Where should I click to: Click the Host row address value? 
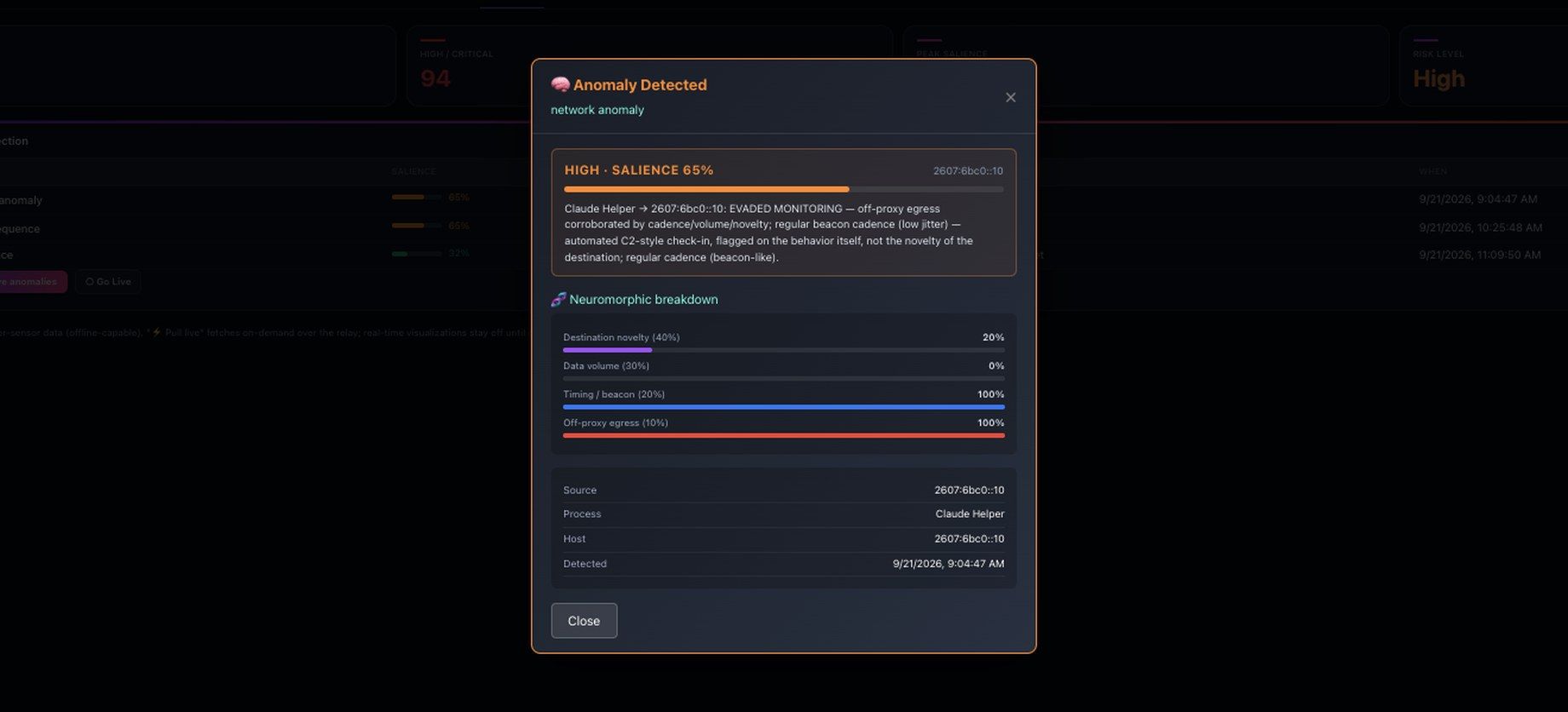pyautogui.click(x=969, y=538)
